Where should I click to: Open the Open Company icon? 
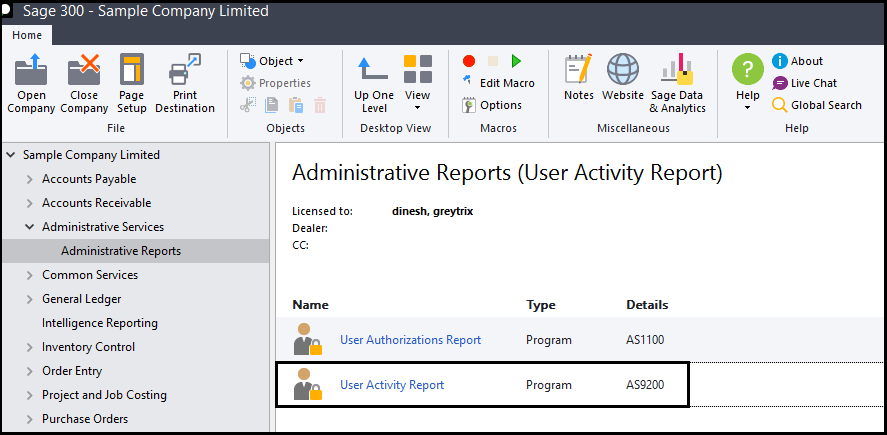tap(31, 83)
